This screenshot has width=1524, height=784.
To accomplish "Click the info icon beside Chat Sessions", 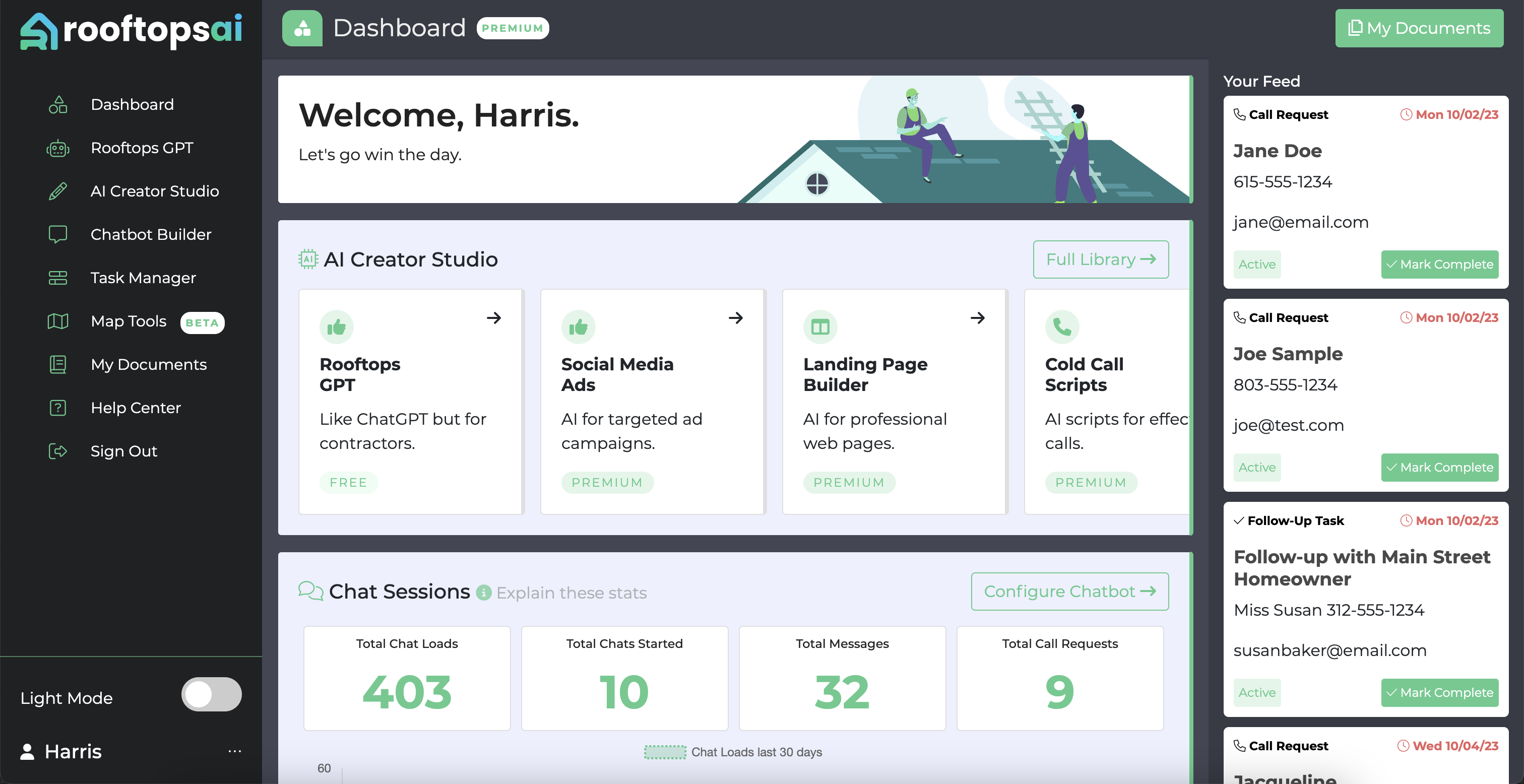I will tap(484, 593).
